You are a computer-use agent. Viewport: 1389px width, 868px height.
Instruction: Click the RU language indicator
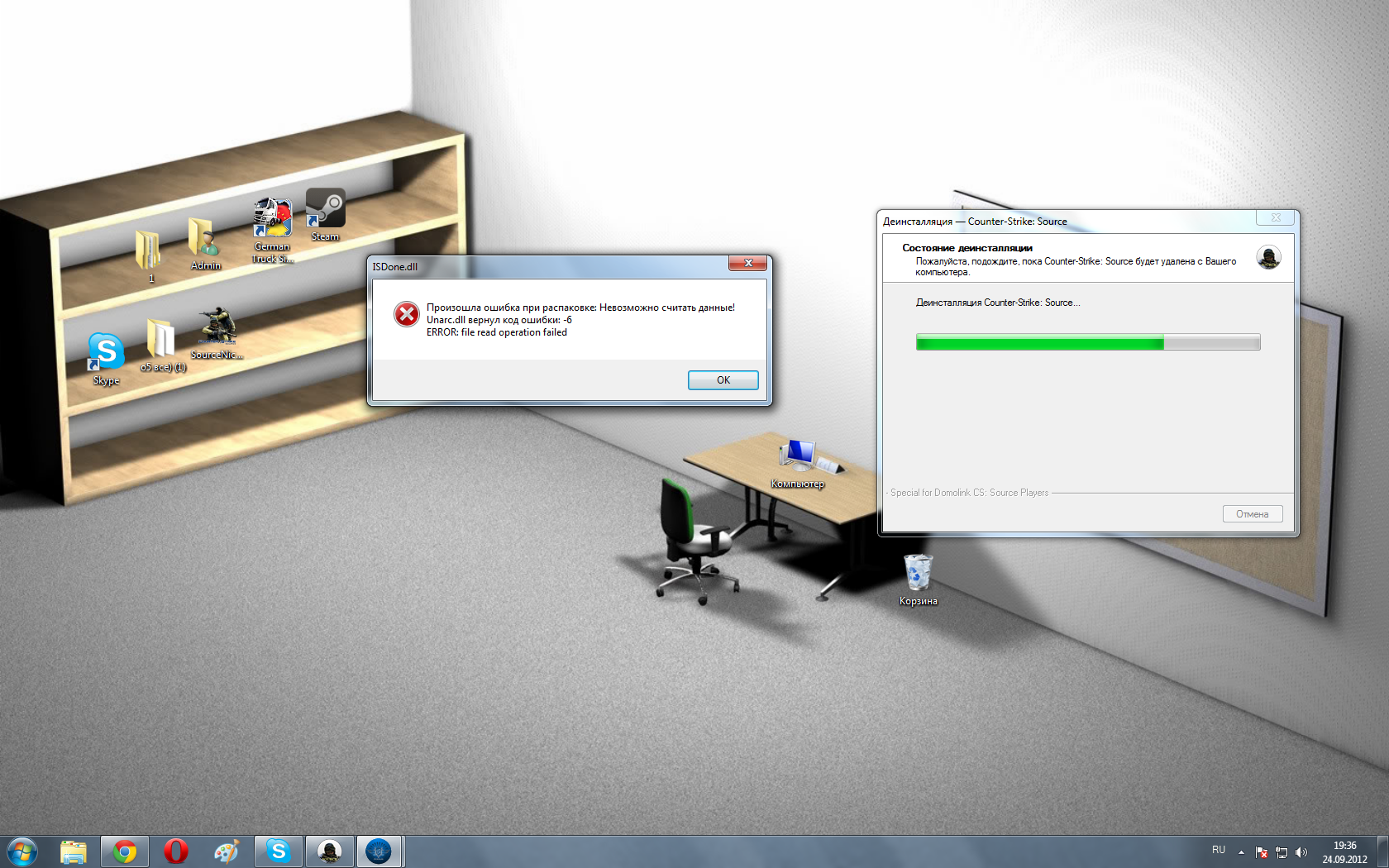[1219, 850]
